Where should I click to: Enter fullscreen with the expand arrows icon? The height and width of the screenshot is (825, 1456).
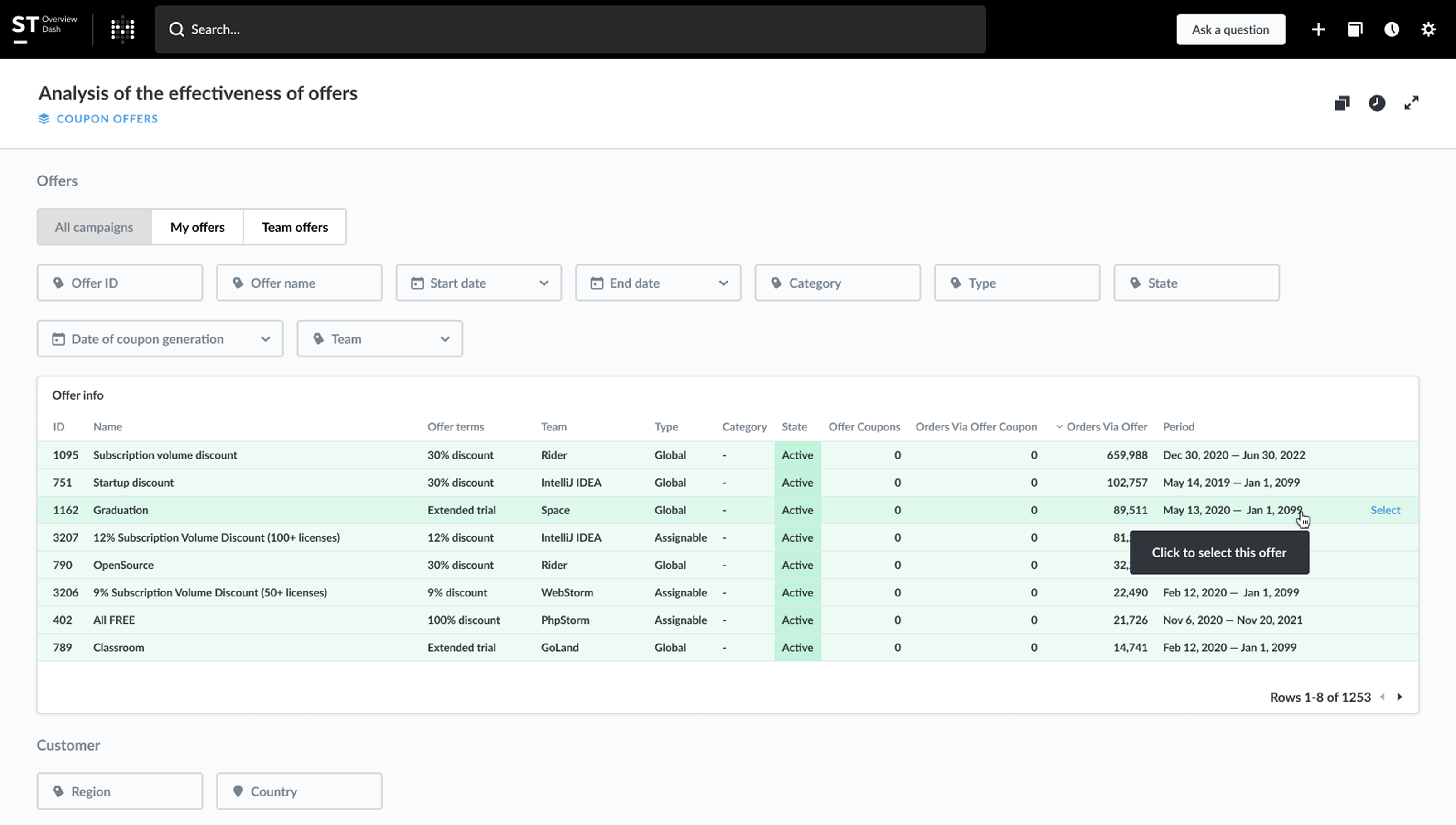tap(1411, 103)
